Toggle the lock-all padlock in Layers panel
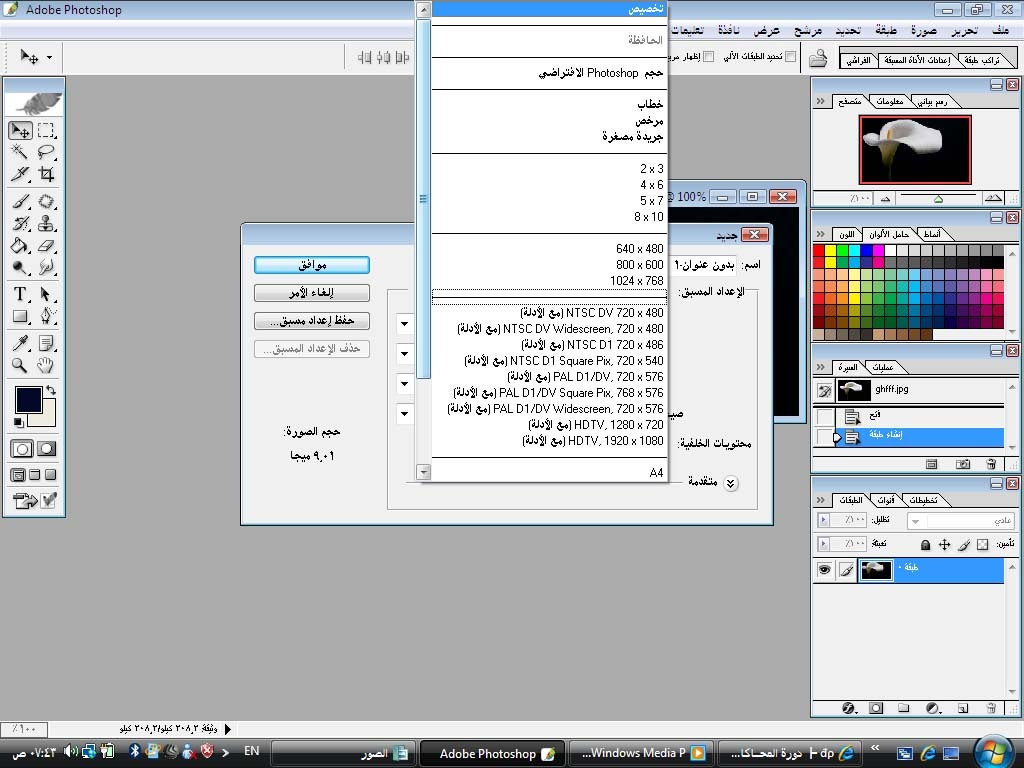This screenshot has height=768, width=1024. (x=925, y=544)
